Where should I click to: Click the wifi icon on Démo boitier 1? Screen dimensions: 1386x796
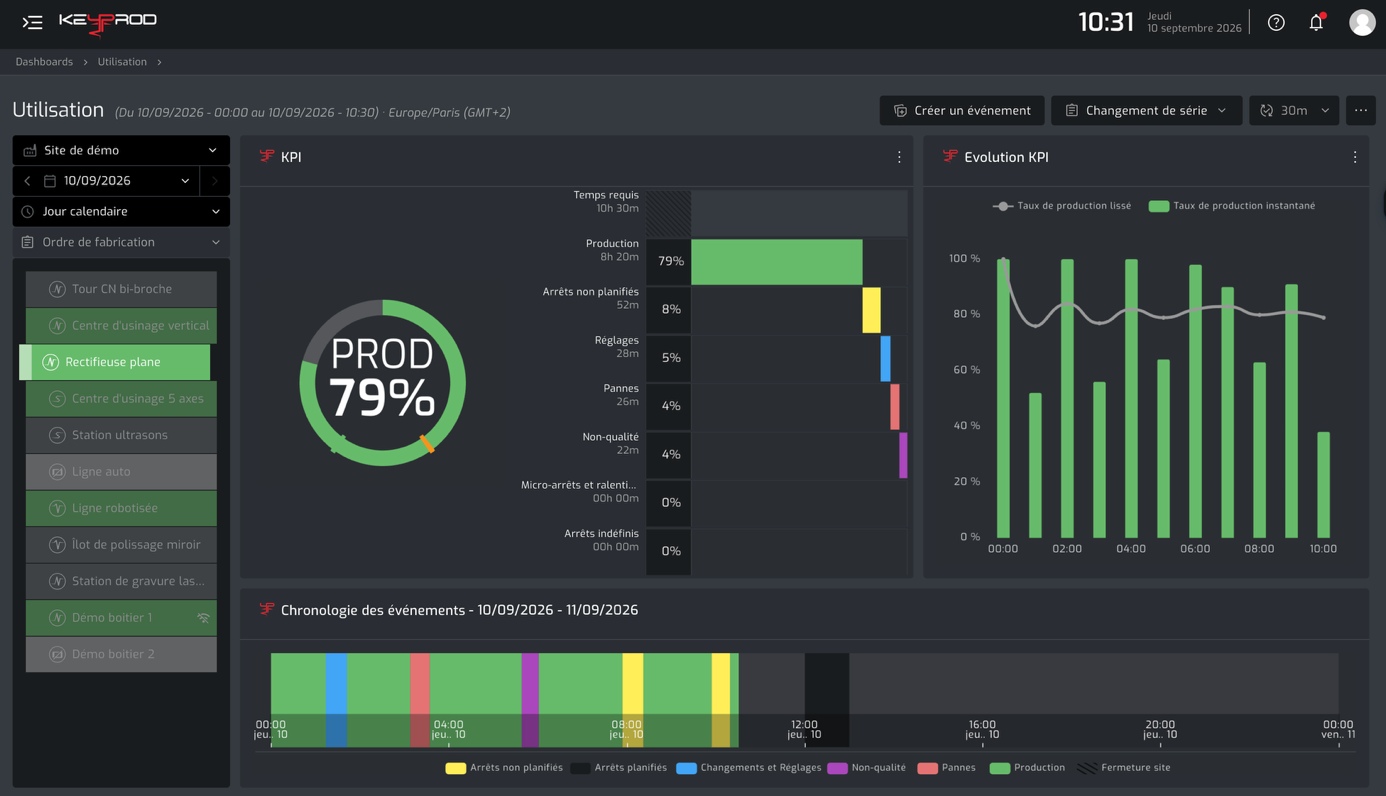204,618
